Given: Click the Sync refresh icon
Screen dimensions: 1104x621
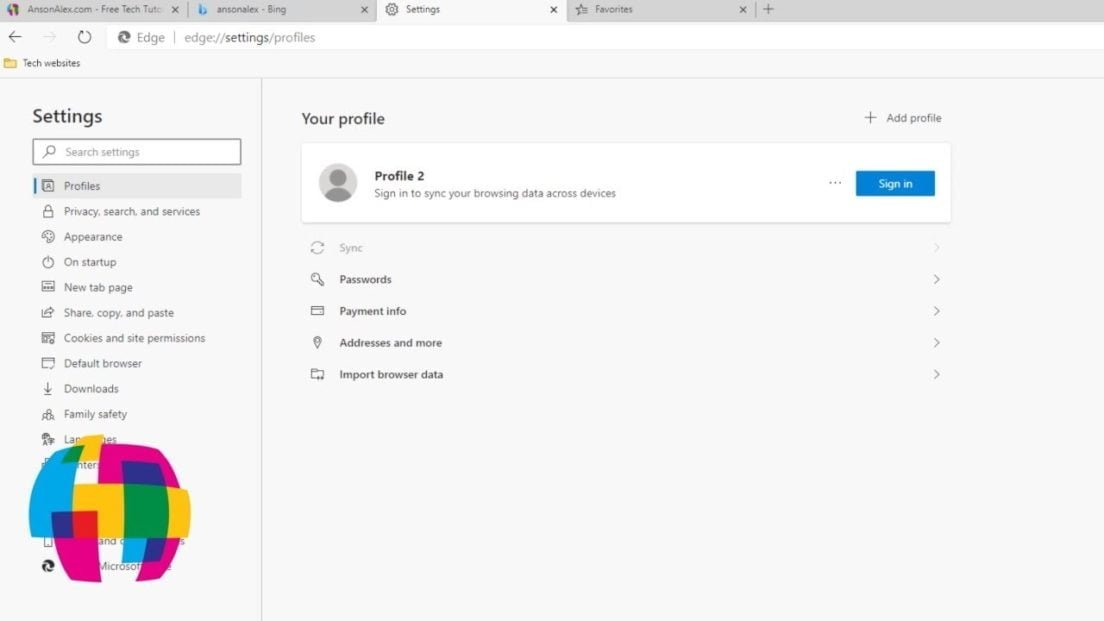Looking at the screenshot, I should pos(317,247).
